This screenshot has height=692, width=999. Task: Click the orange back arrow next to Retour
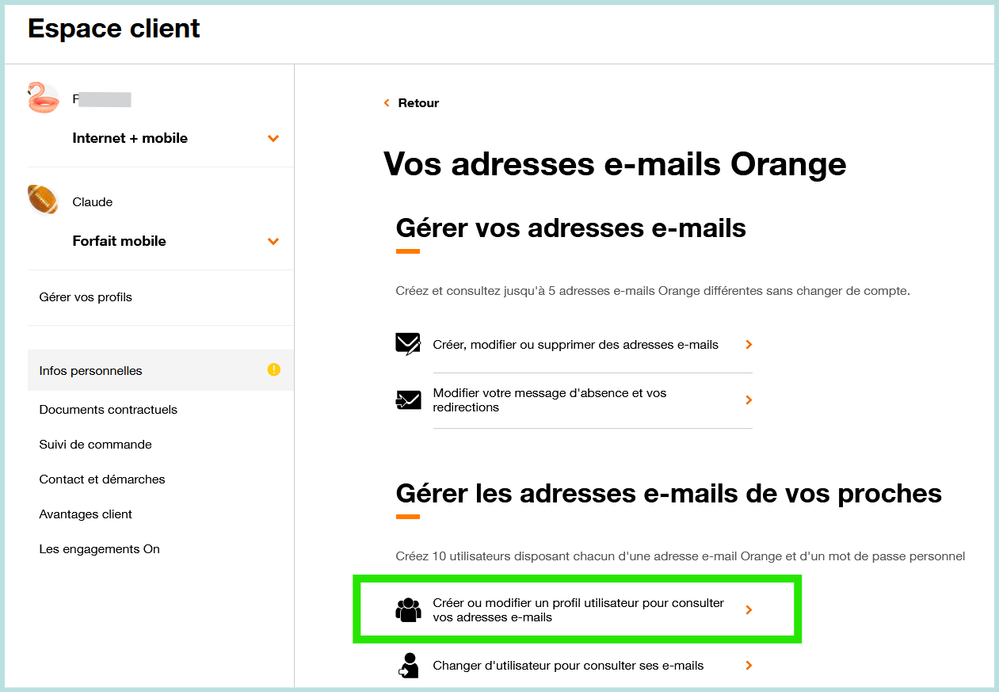(386, 103)
